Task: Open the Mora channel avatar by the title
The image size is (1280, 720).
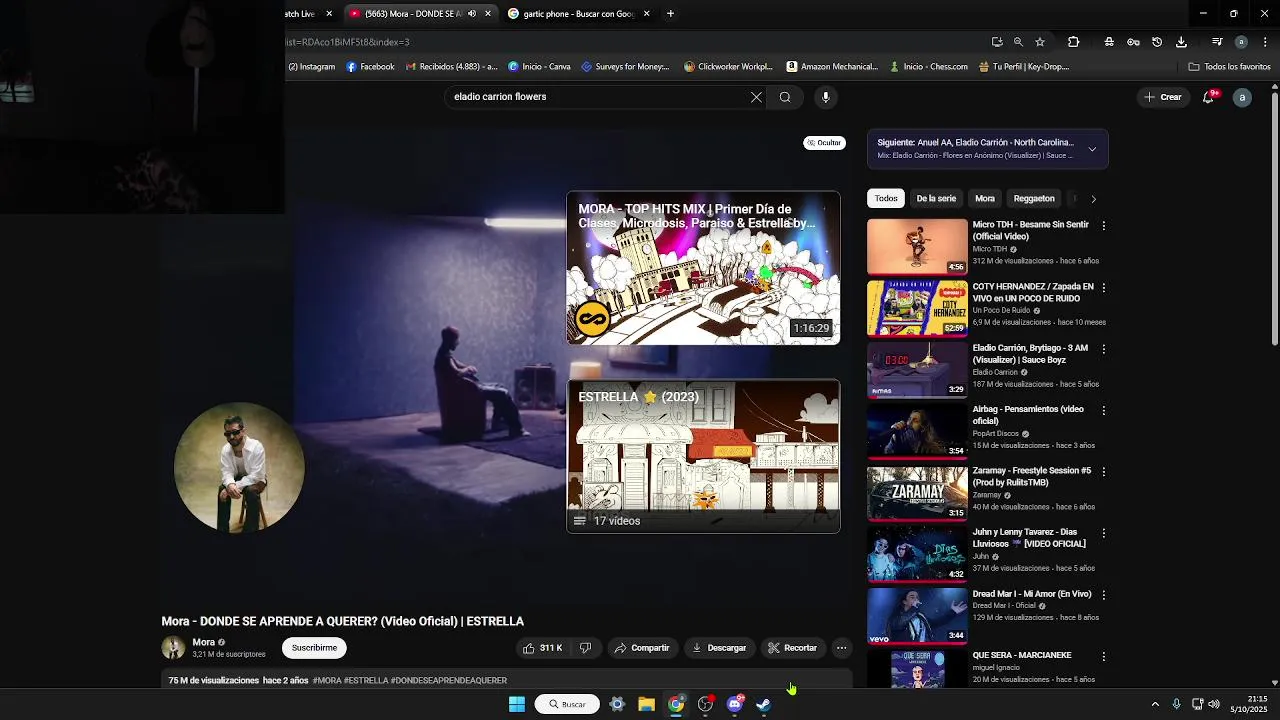Action: [x=173, y=648]
